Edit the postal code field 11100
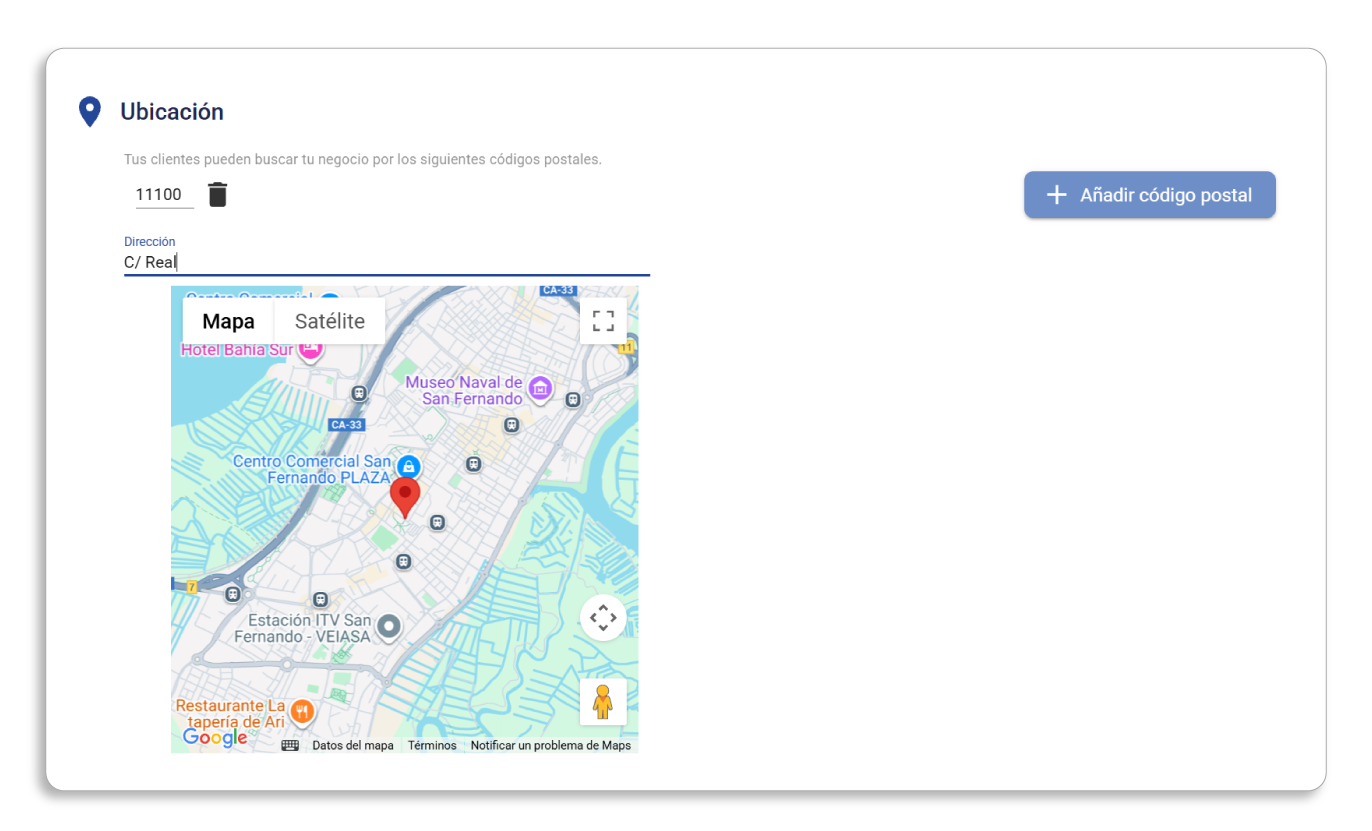 165,195
